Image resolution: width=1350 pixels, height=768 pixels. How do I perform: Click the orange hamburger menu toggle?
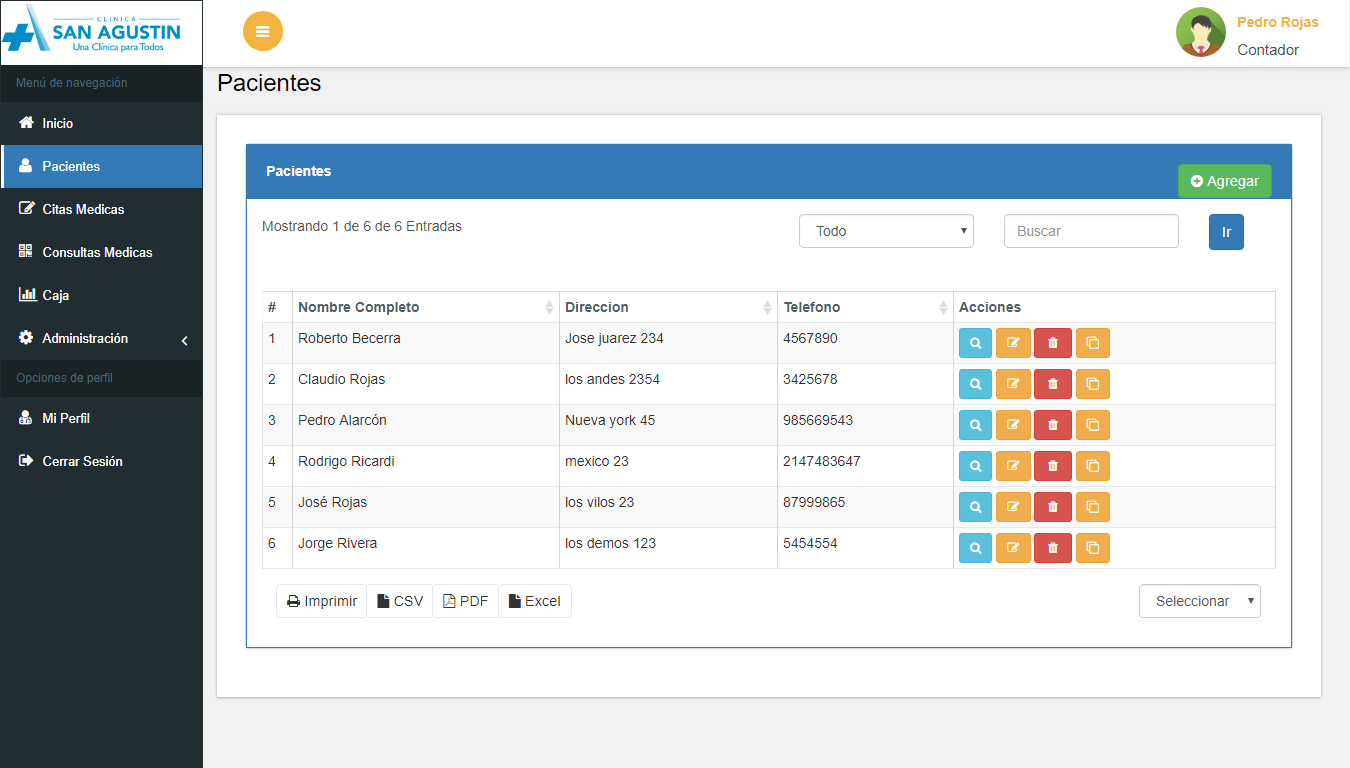[x=263, y=31]
